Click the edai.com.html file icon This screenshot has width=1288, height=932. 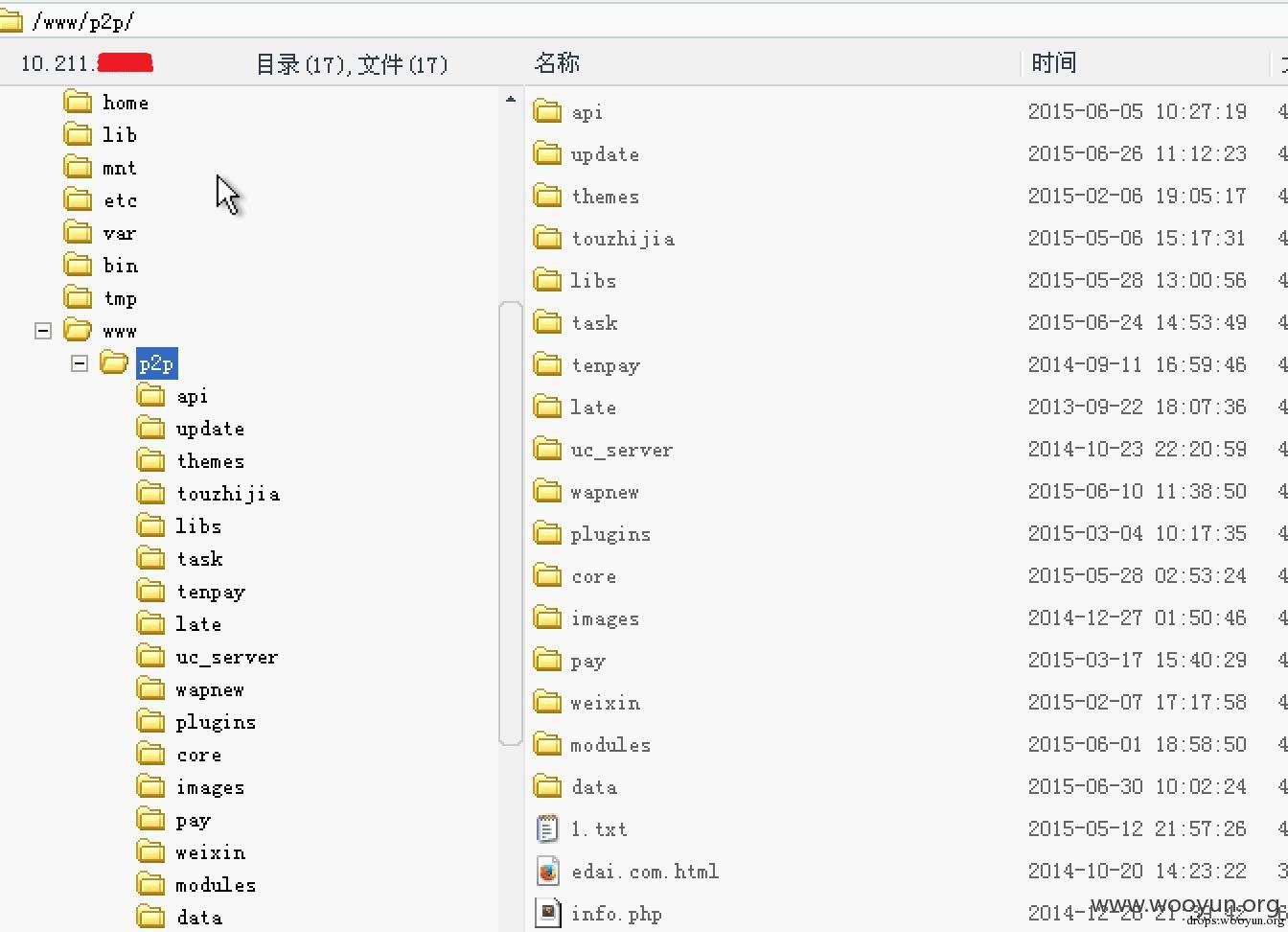pos(547,871)
